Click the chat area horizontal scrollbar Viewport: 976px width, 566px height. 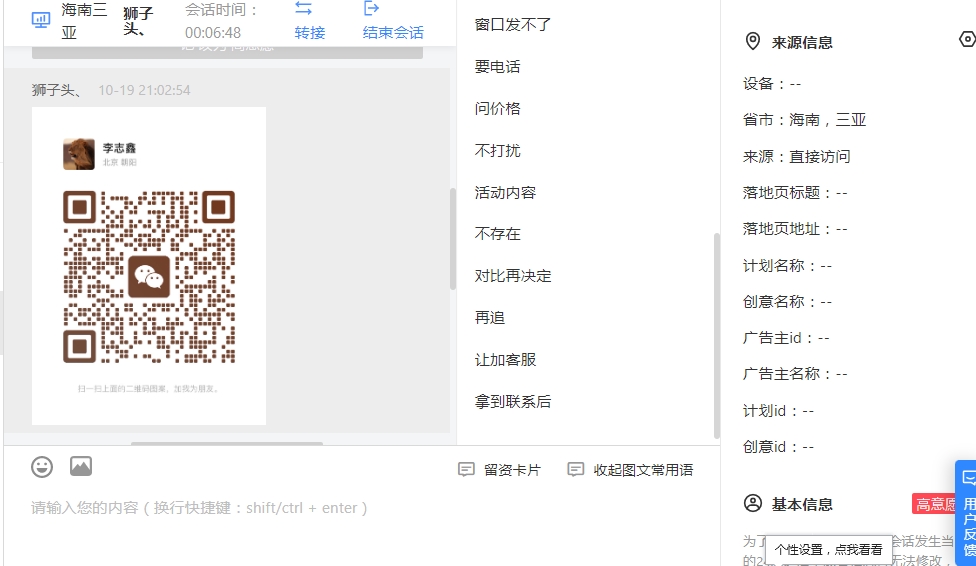tap(227, 443)
